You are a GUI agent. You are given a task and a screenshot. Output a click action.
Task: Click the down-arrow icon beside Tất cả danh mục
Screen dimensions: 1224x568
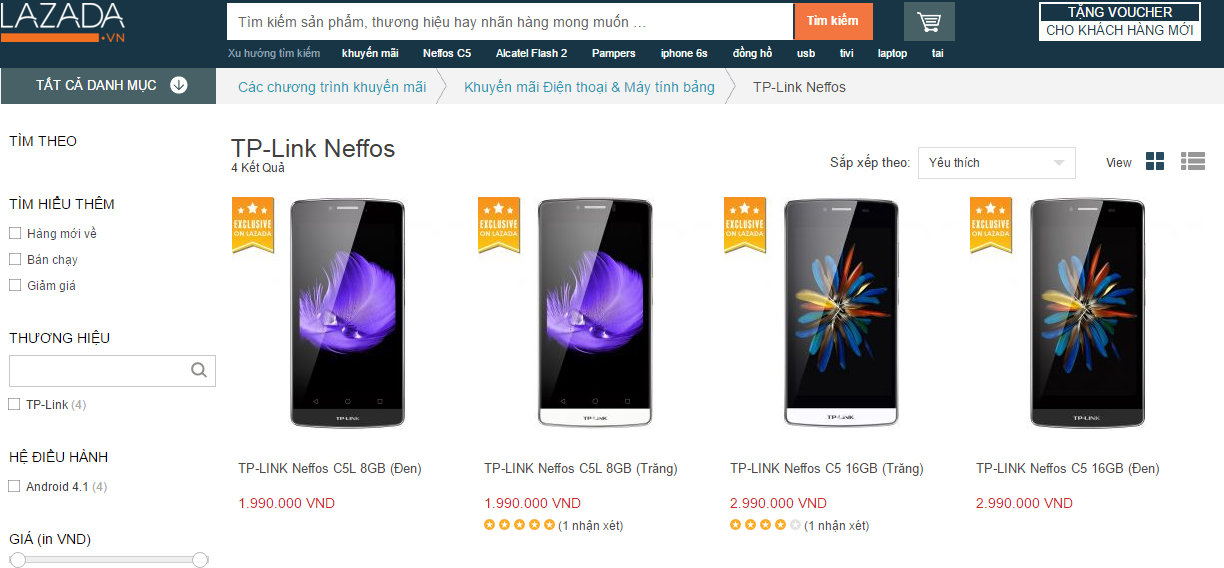point(179,85)
